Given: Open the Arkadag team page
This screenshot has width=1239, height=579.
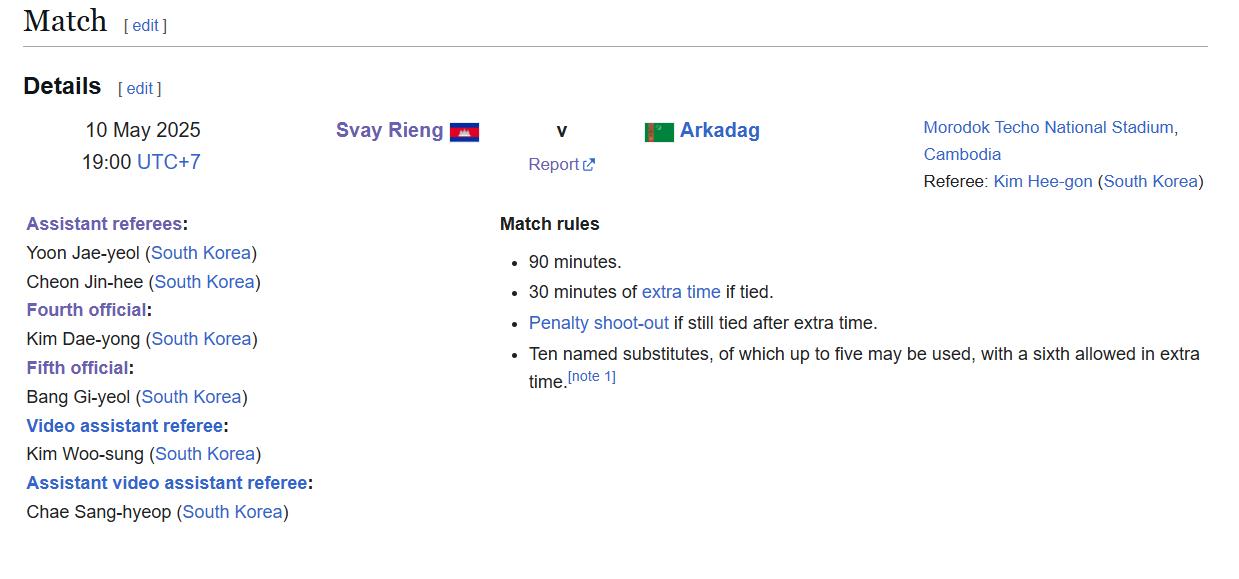Looking at the screenshot, I should coord(720,130).
